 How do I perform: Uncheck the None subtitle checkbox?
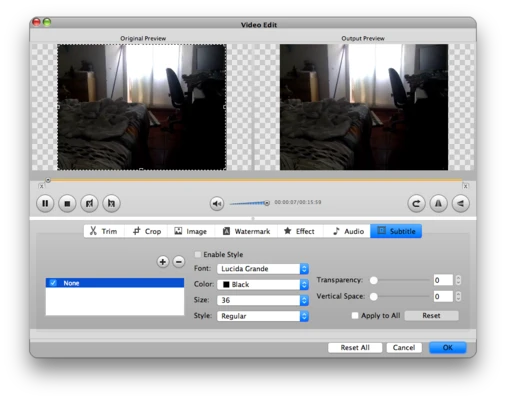click(x=53, y=283)
